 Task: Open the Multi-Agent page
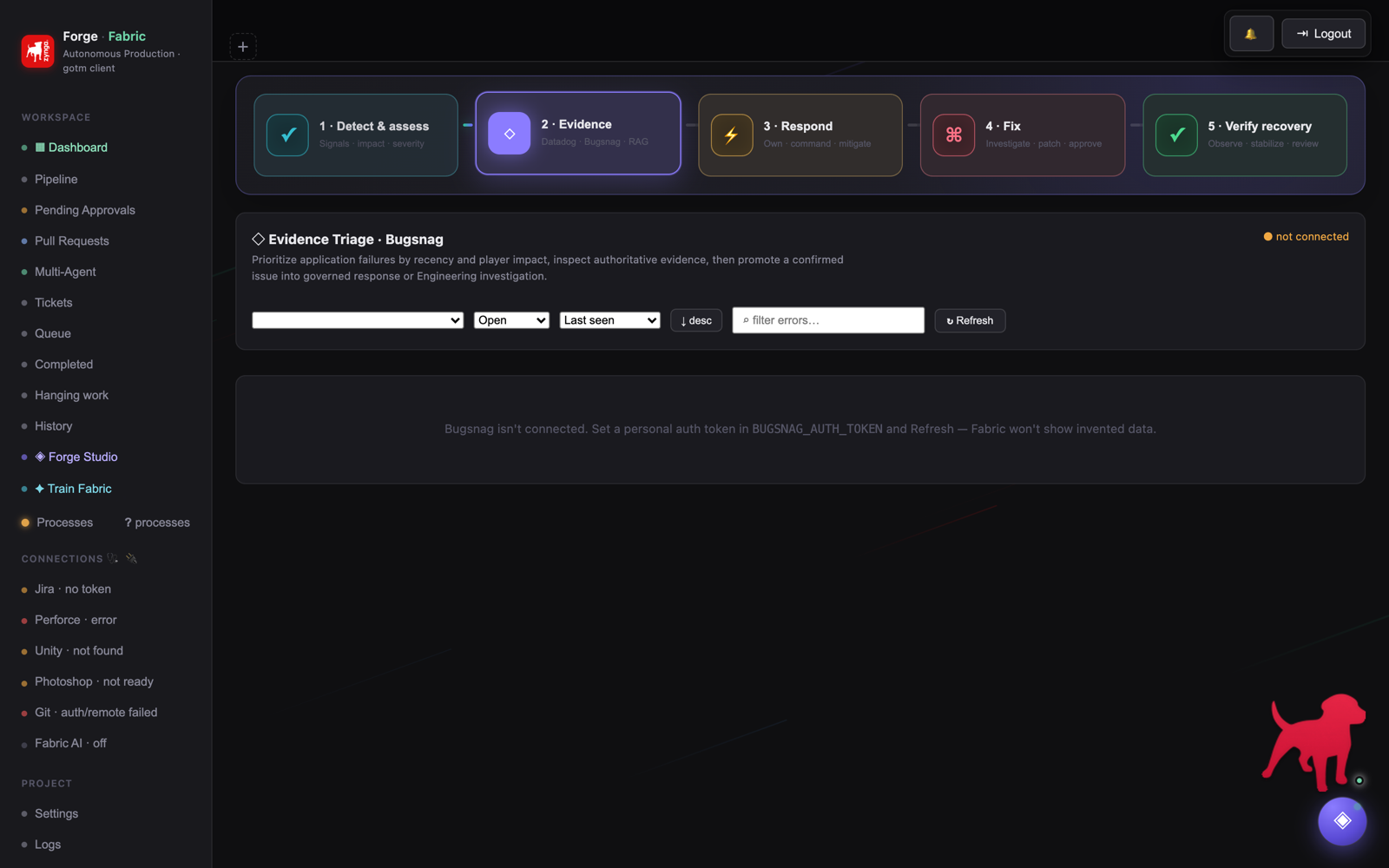(x=65, y=272)
